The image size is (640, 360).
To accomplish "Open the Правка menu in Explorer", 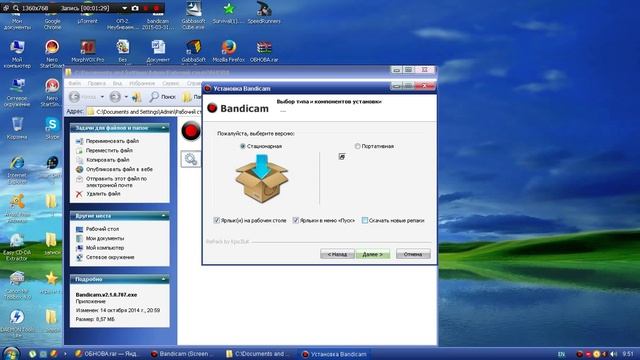I will coord(96,83).
